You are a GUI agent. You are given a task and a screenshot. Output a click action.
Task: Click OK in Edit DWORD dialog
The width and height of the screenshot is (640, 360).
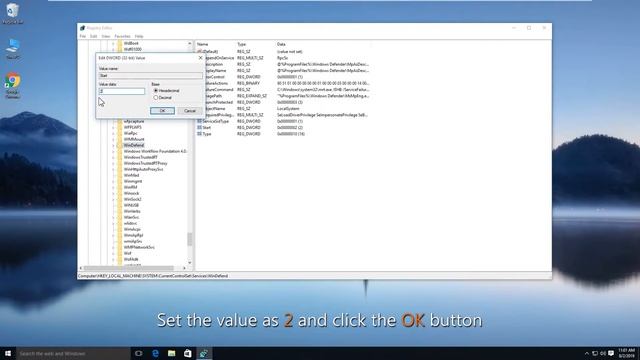pyautogui.click(x=162, y=111)
